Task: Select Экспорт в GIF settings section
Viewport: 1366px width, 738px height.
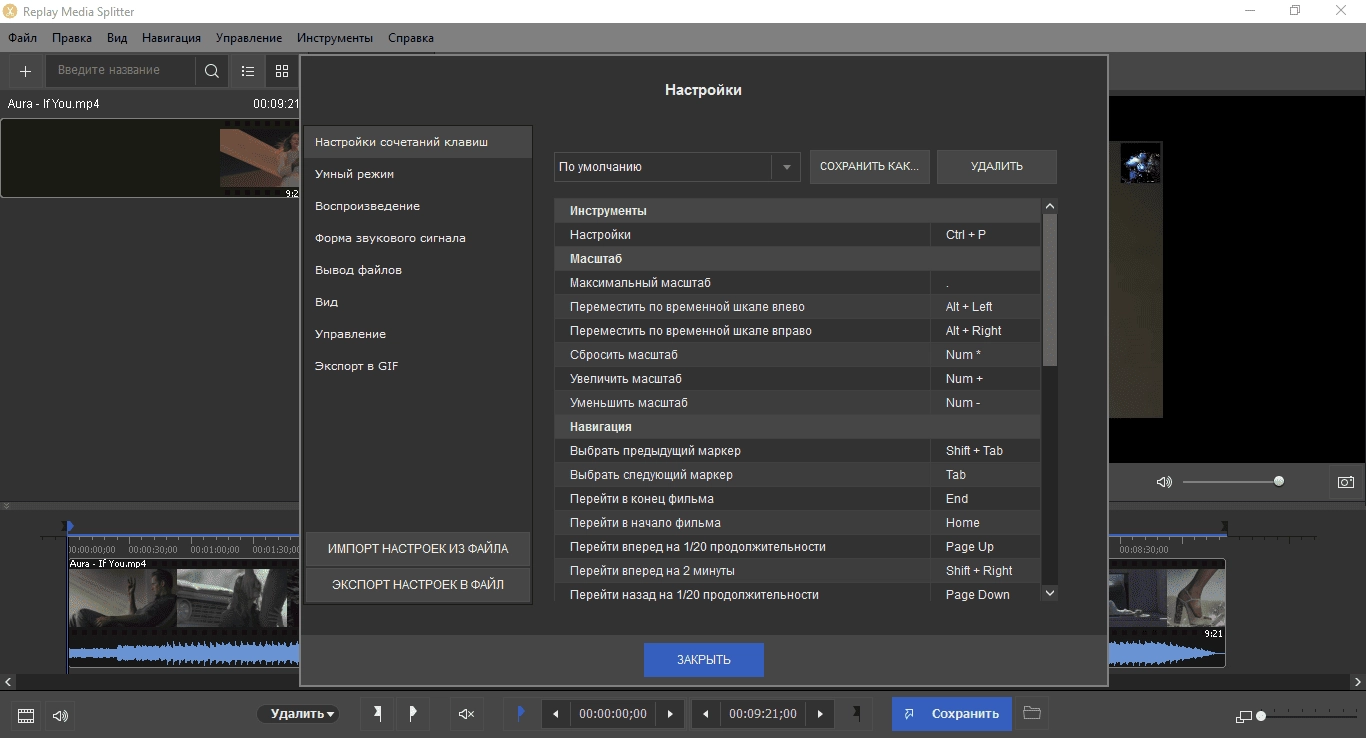Action: coord(418,366)
